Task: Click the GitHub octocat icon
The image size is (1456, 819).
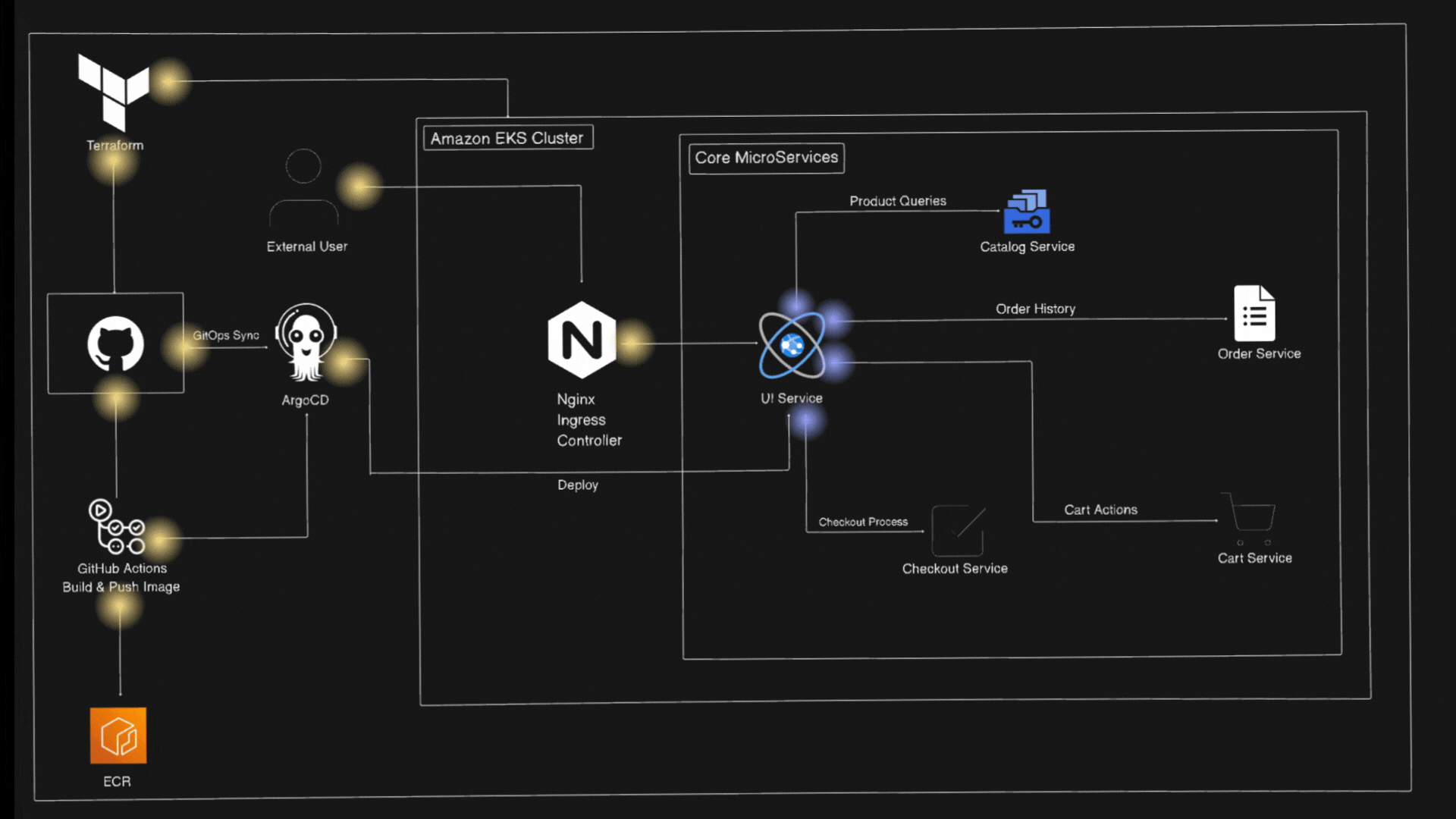Action: pos(115,344)
